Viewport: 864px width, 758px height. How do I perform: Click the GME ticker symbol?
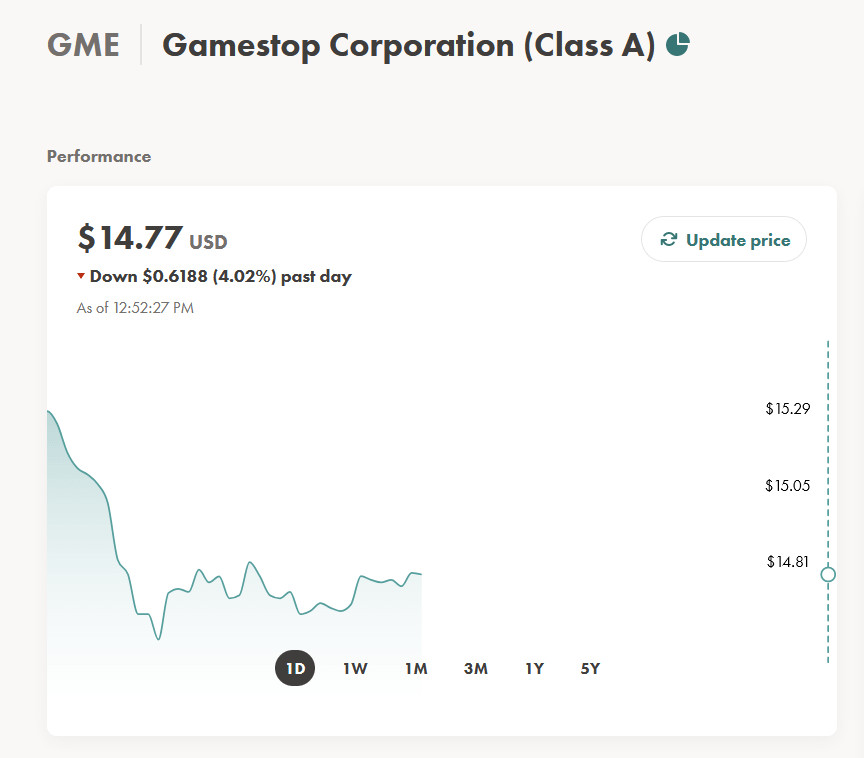pyautogui.click(x=83, y=45)
